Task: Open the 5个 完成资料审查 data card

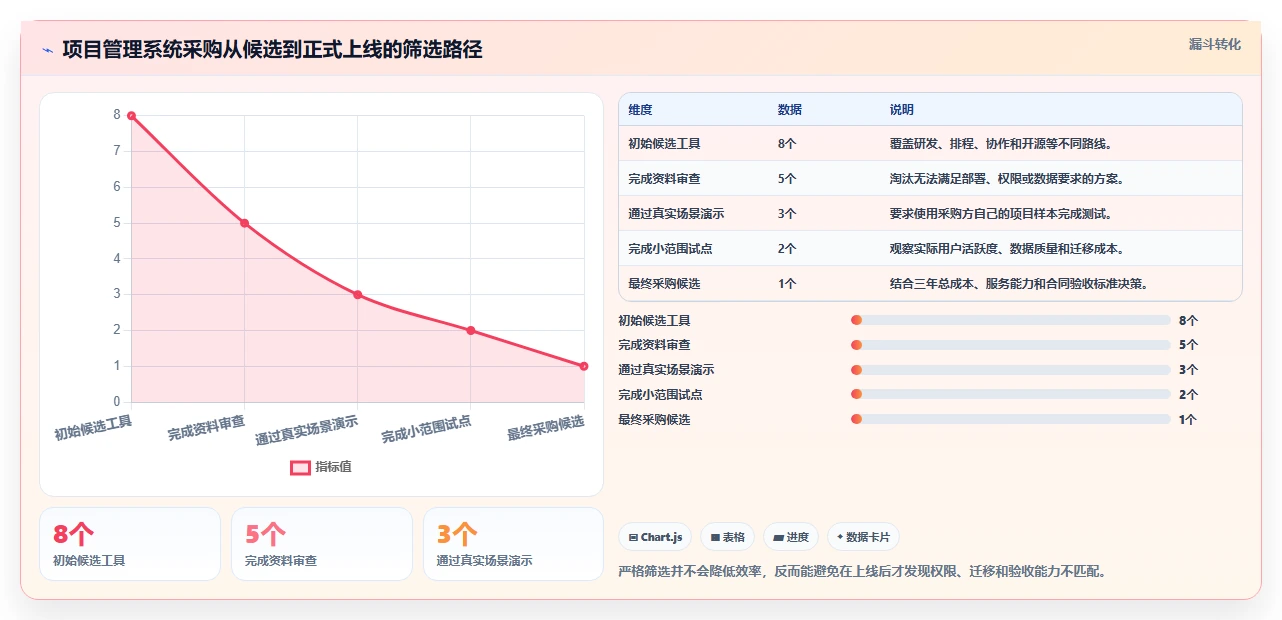Action: tap(322, 544)
